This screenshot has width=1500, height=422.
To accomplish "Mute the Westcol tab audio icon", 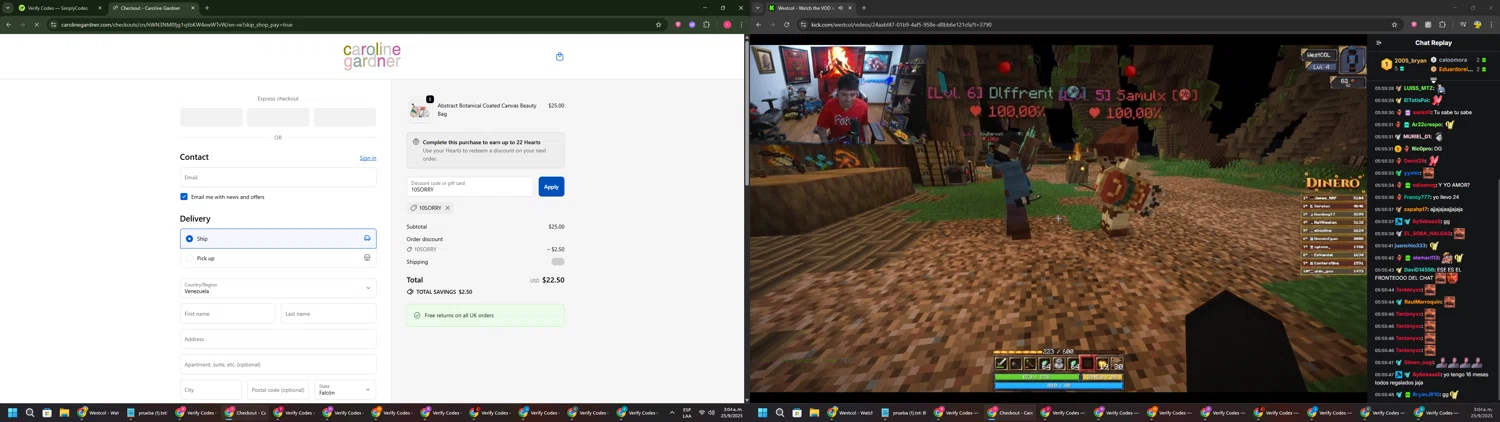I will [840, 8].
